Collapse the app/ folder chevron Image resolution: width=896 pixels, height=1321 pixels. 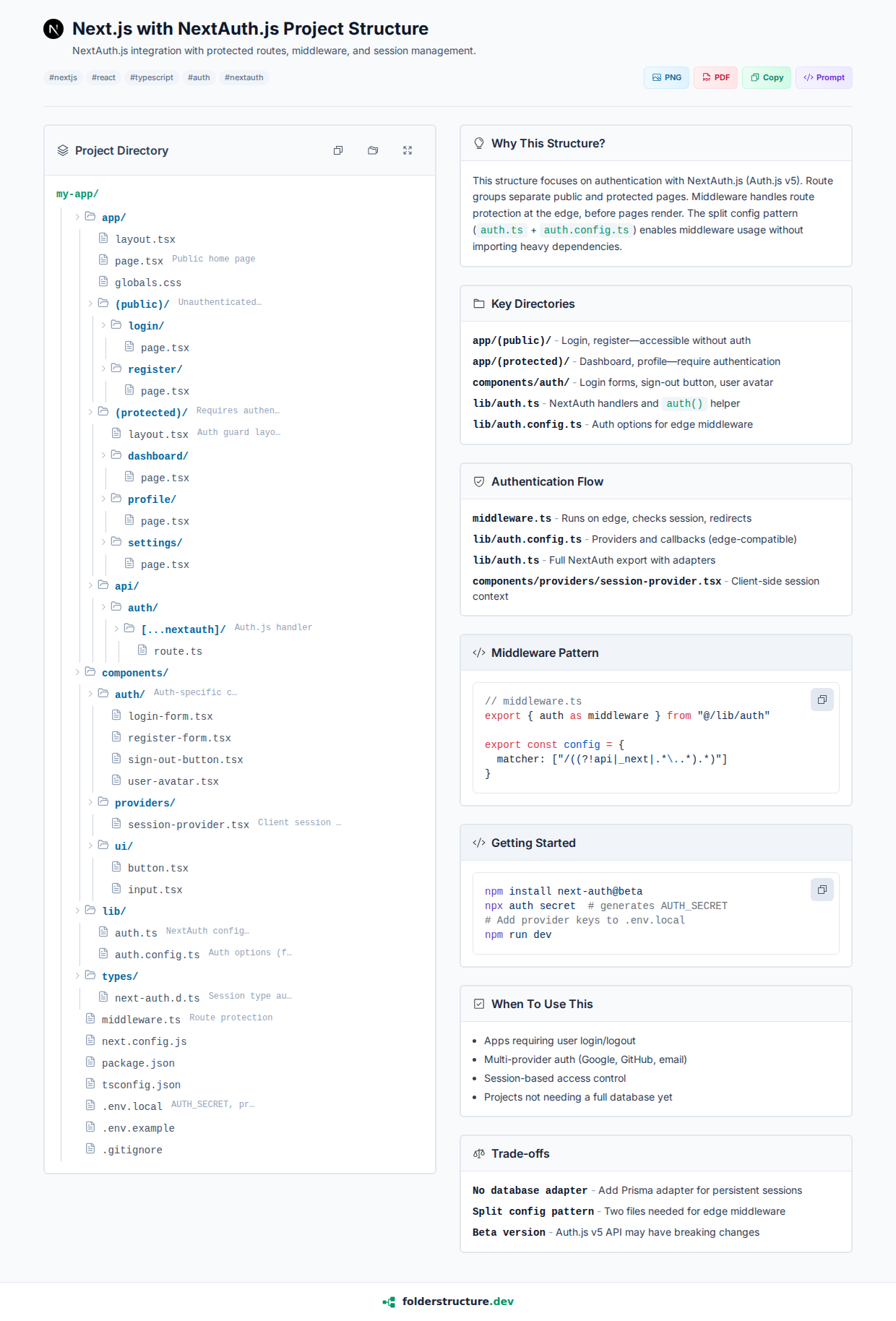click(78, 217)
